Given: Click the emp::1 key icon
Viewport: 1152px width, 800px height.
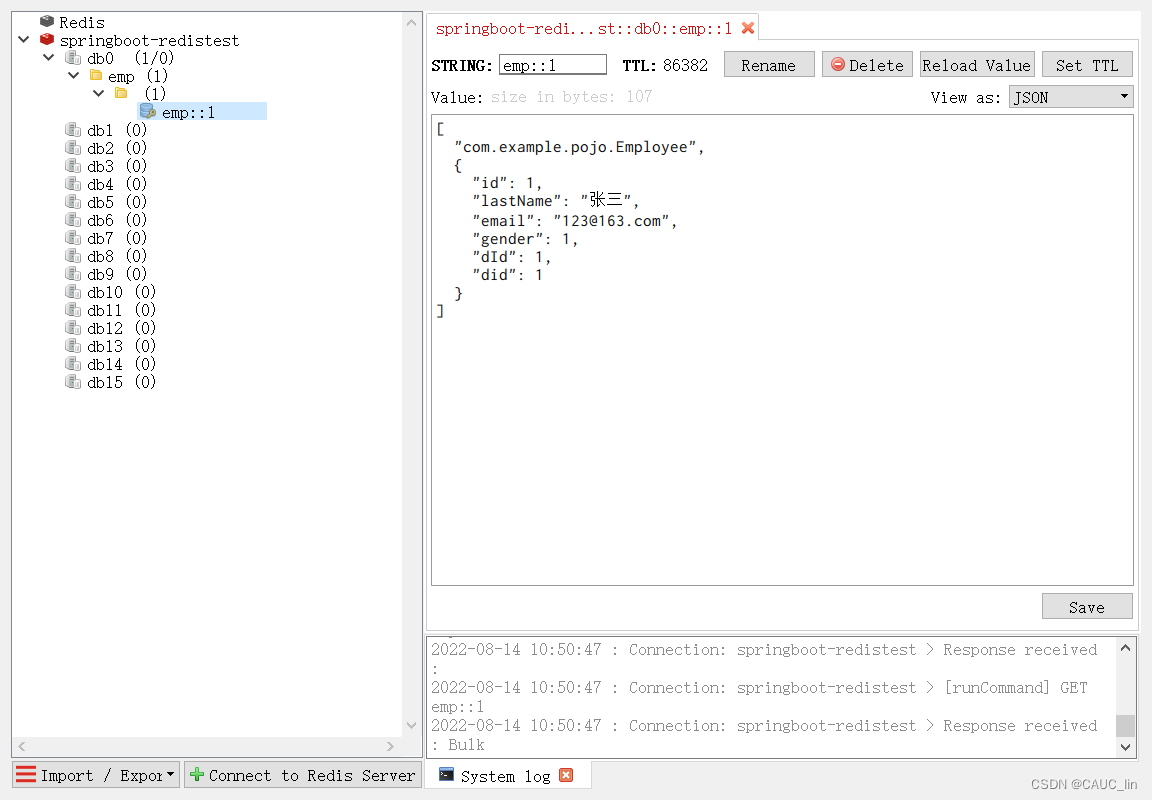Looking at the screenshot, I should (148, 111).
